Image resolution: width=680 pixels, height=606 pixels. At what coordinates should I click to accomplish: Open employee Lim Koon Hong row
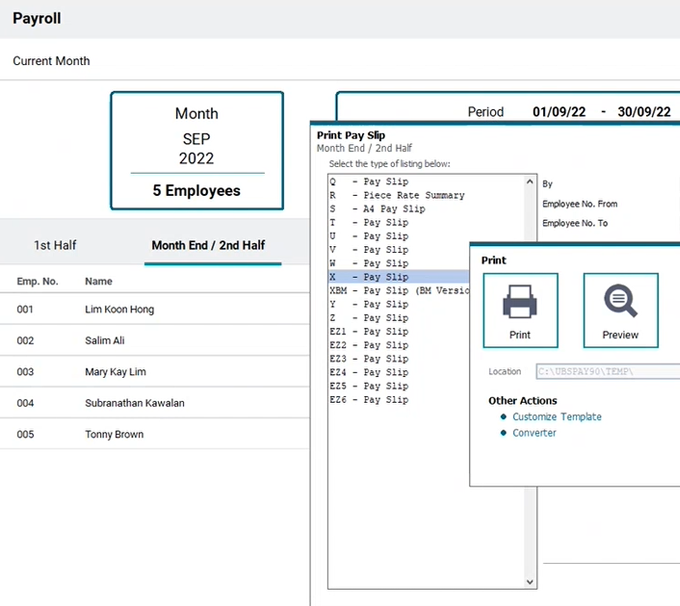pyautogui.click(x=119, y=310)
